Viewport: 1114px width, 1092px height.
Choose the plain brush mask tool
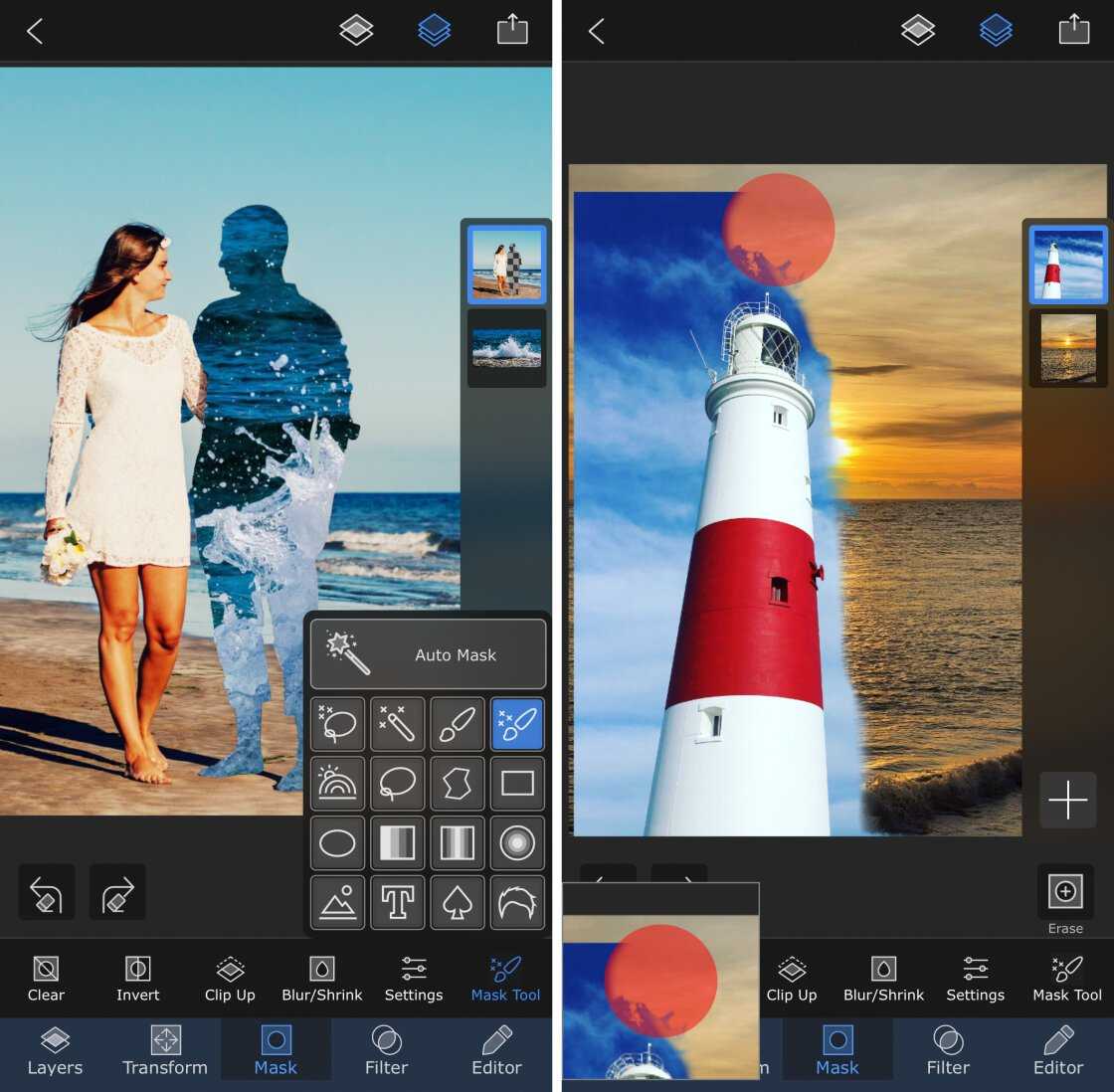[457, 724]
